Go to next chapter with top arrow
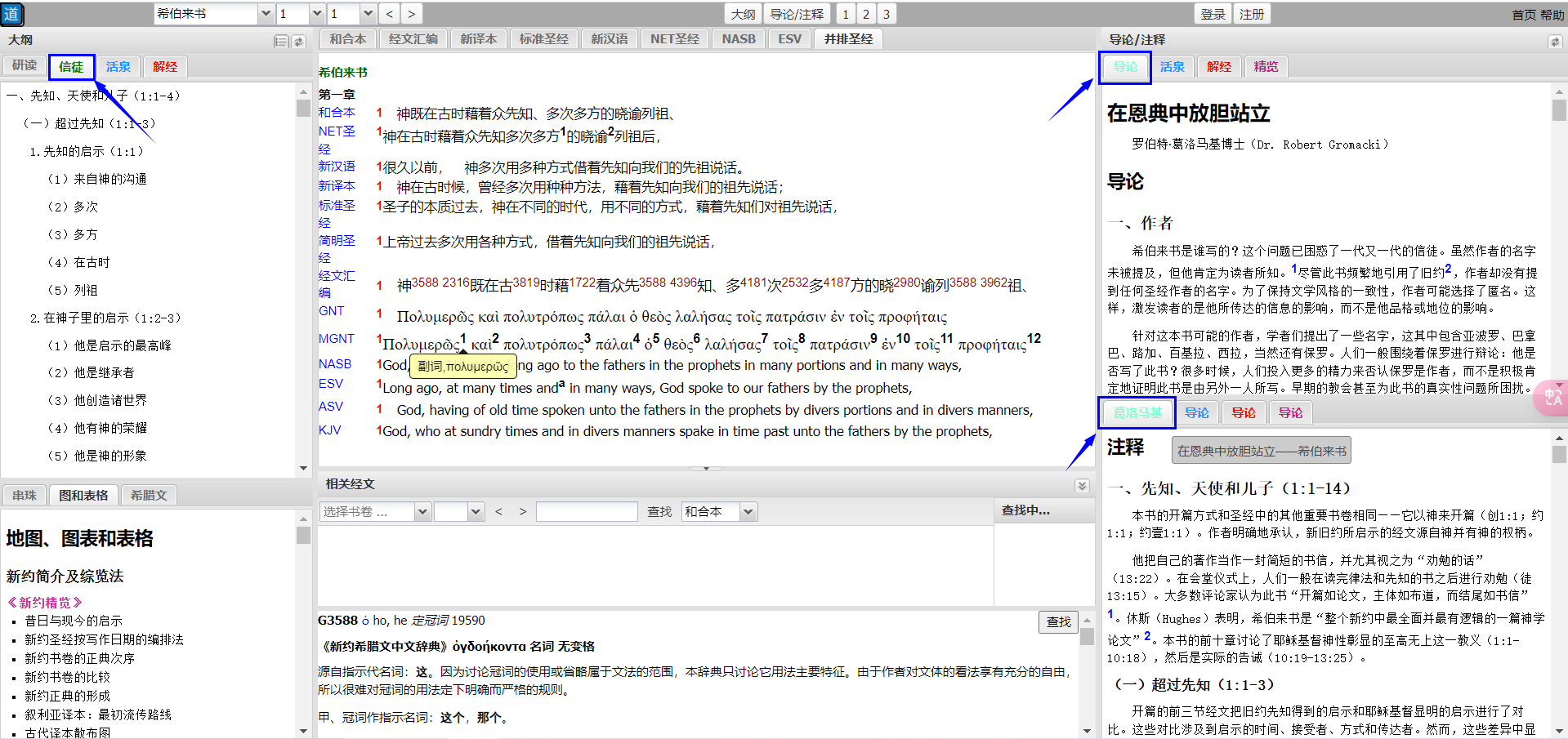Viewport: 1568px width, 739px height. 411,14
